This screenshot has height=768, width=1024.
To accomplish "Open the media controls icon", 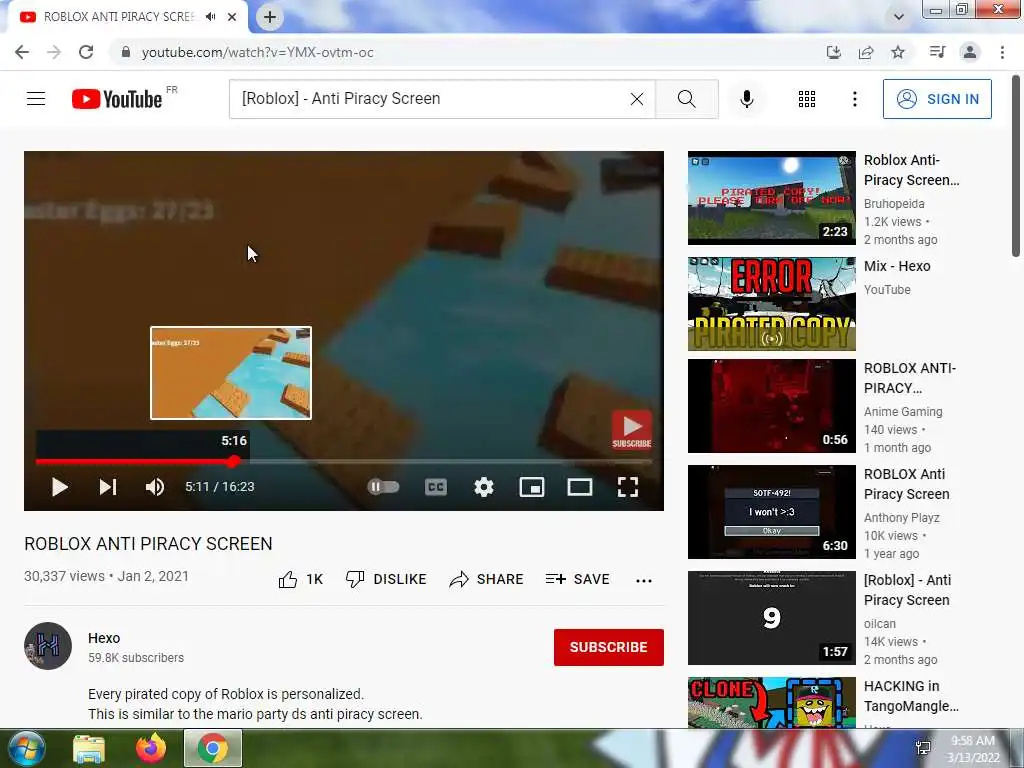I will click(937, 52).
